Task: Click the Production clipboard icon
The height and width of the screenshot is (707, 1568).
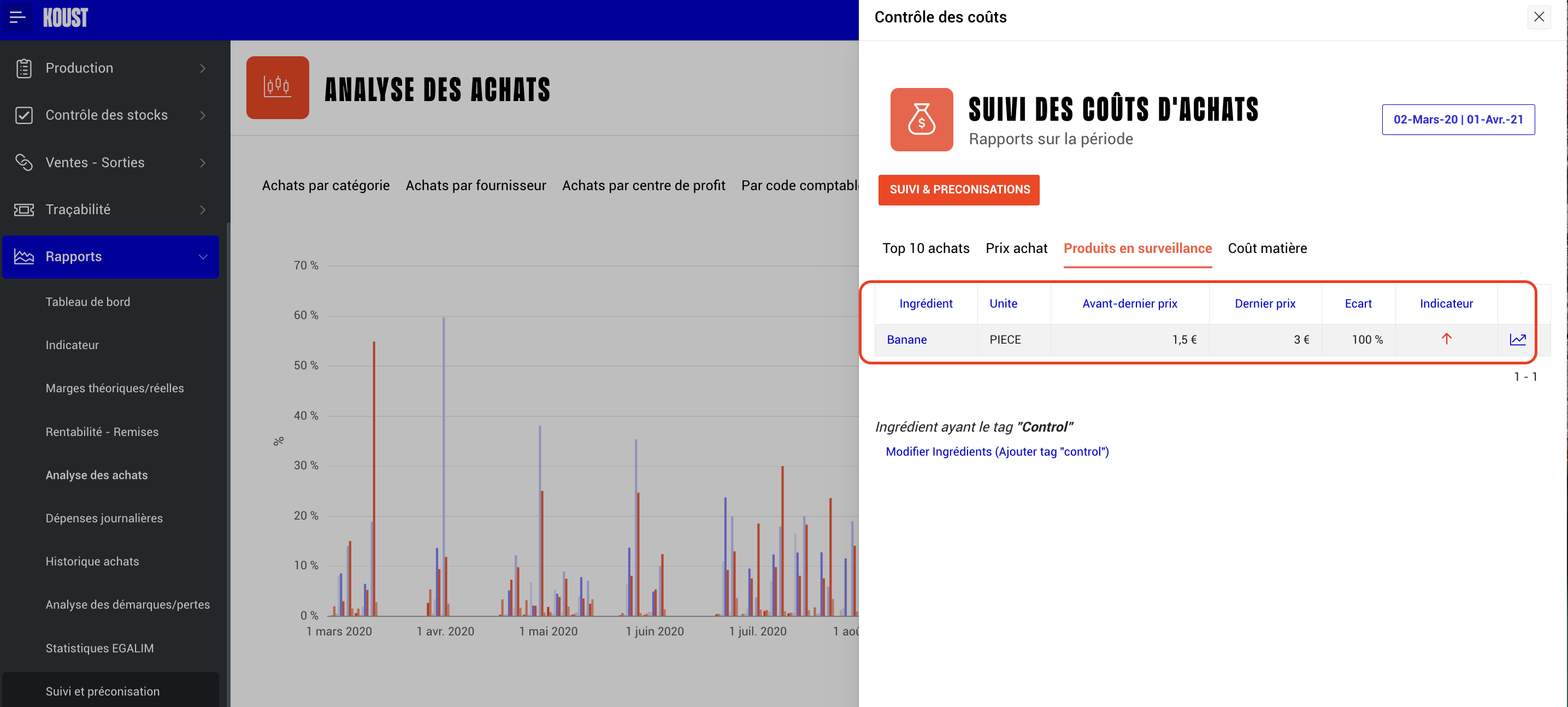Action: (x=23, y=68)
